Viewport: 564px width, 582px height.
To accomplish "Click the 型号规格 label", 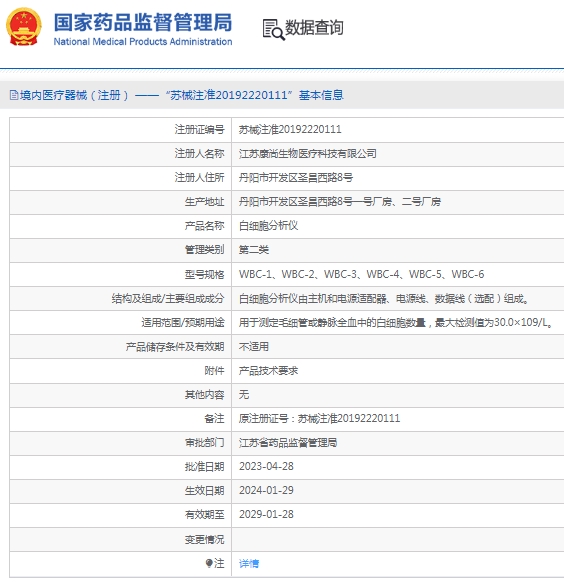I will click(x=204, y=274).
